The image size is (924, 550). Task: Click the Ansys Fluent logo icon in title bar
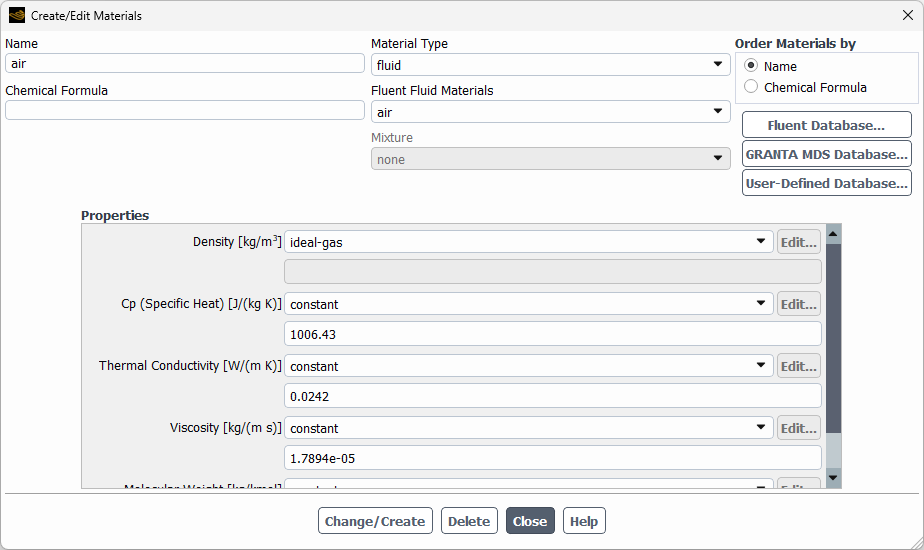17,16
